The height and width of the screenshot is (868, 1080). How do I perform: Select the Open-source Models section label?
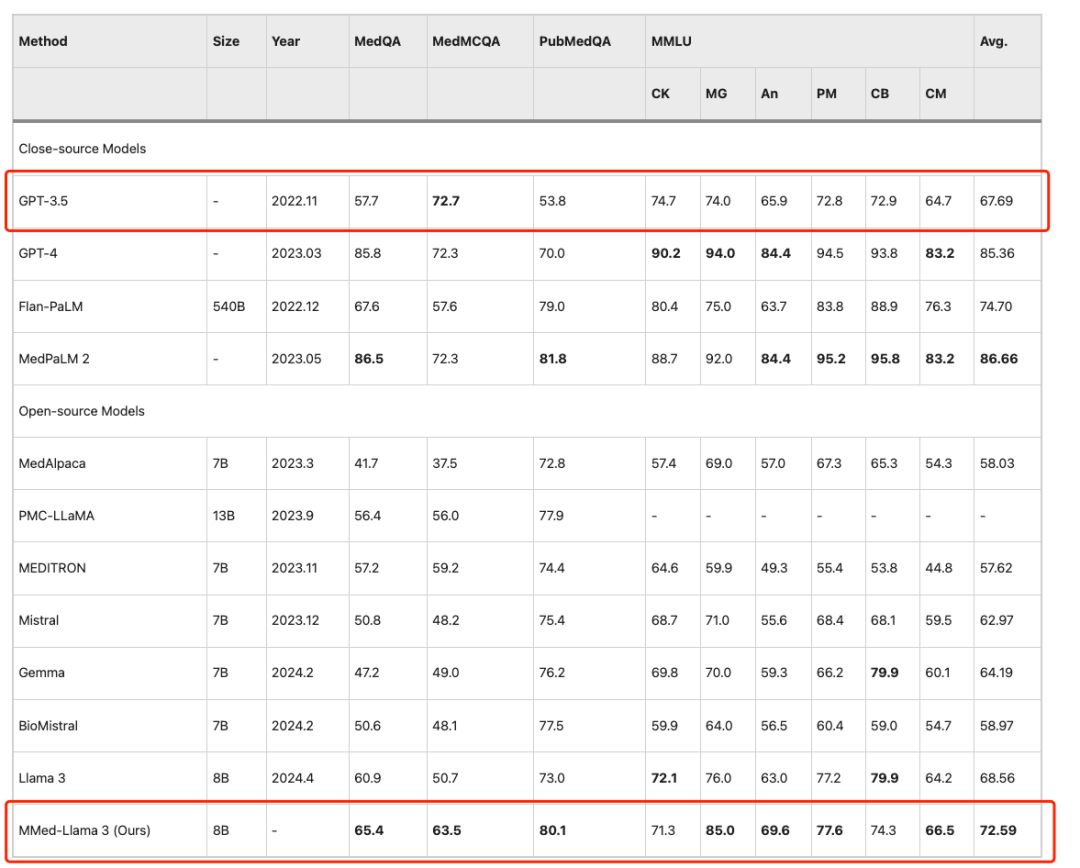(81, 411)
